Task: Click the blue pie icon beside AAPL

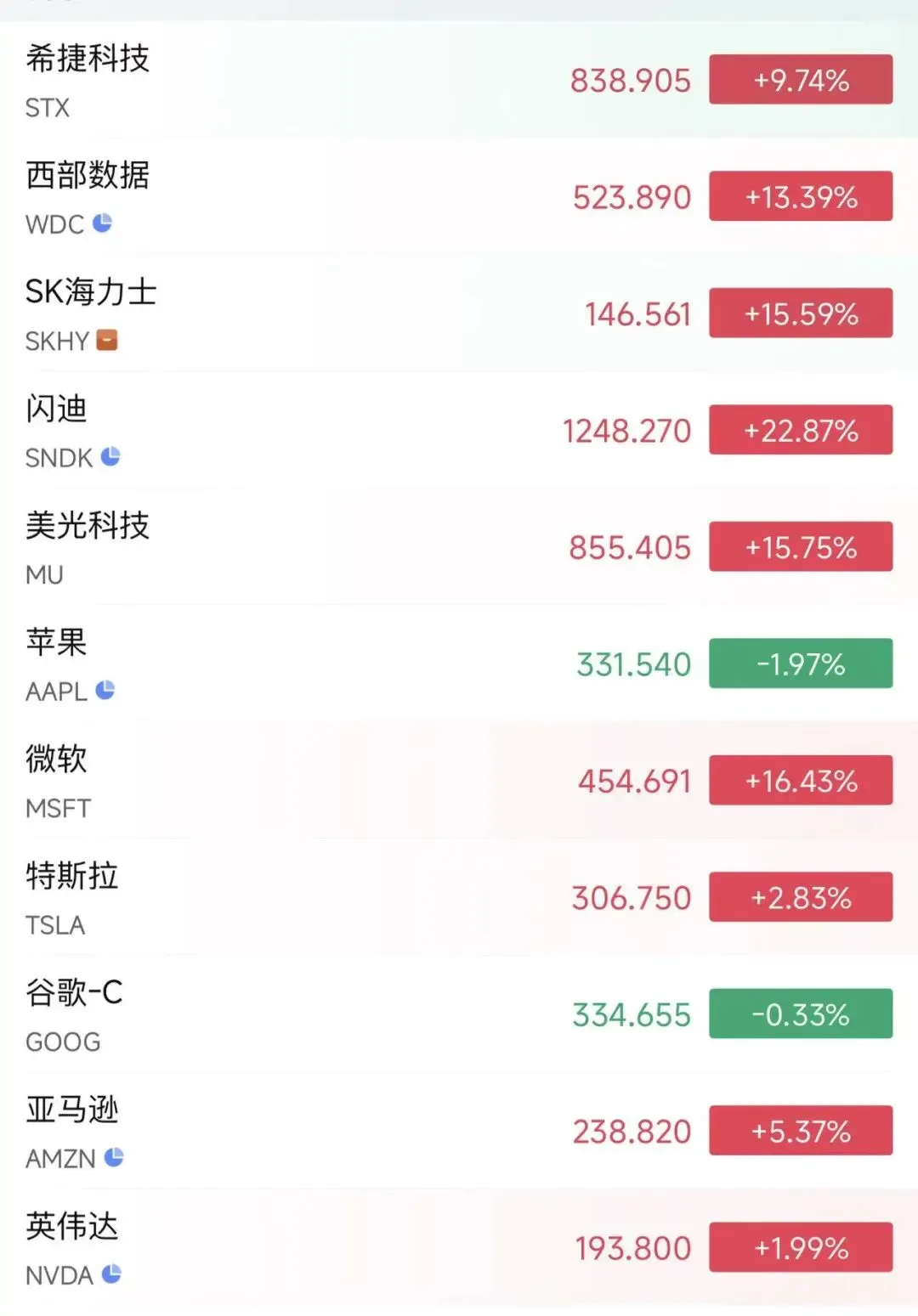Action: [x=105, y=690]
